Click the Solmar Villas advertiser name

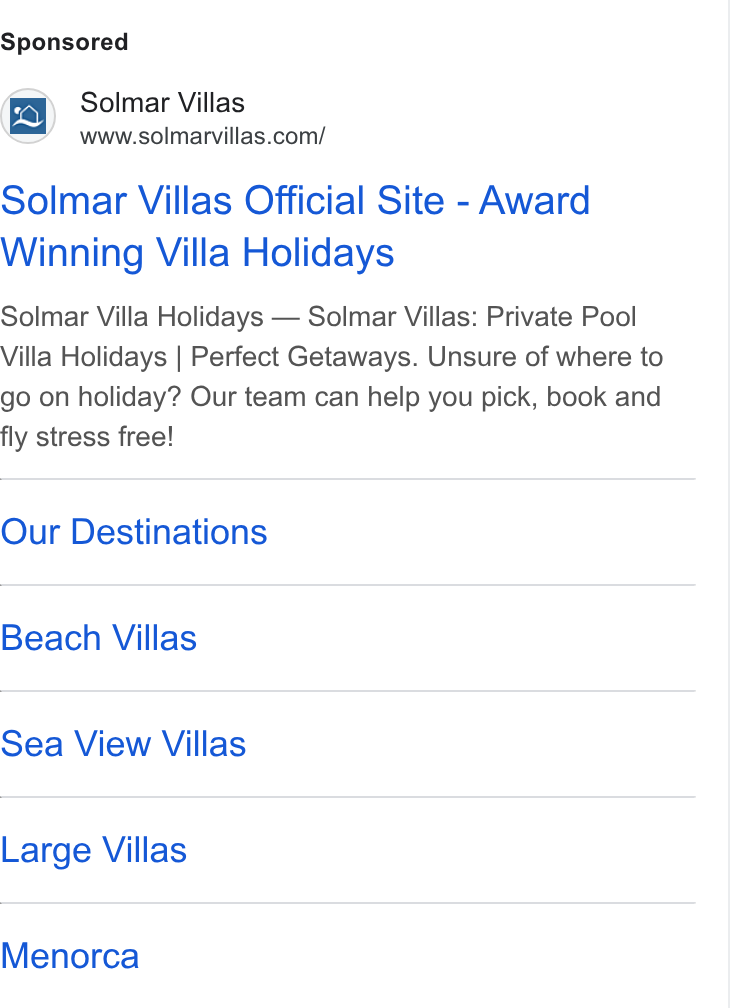pyautogui.click(x=163, y=103)
